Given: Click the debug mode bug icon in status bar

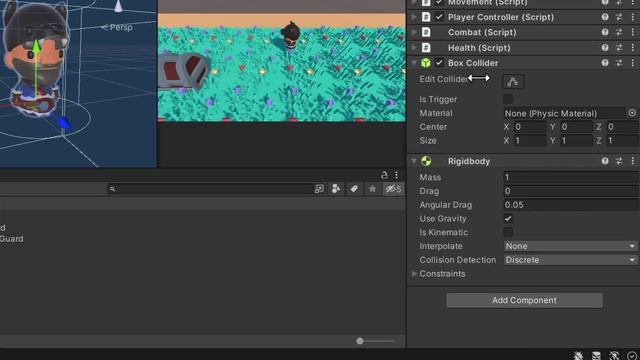Looking at the screenshot, I should click(x=578, y=356).
